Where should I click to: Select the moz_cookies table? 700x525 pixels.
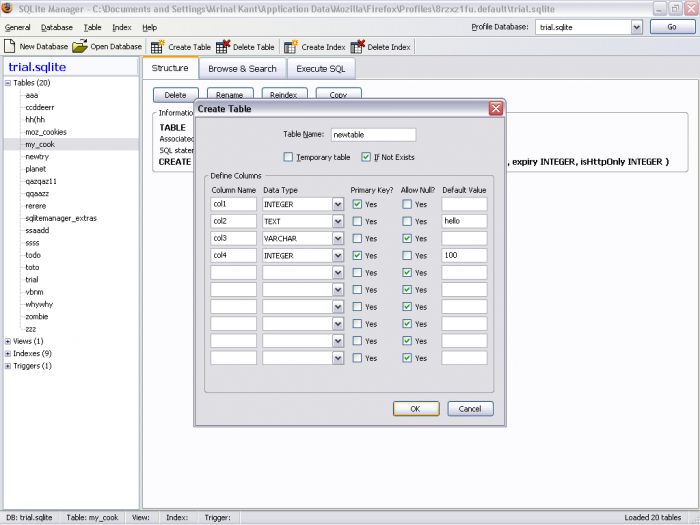click(x=46, y=132)
